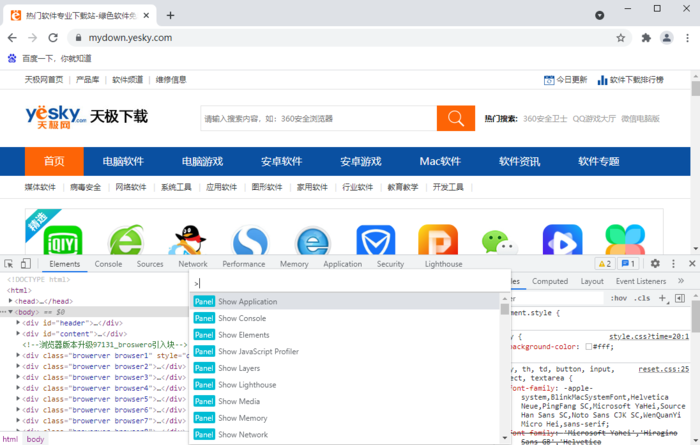Open the reset.css:25 source link
The image size is (700, 445).
(x=663, y=369)
